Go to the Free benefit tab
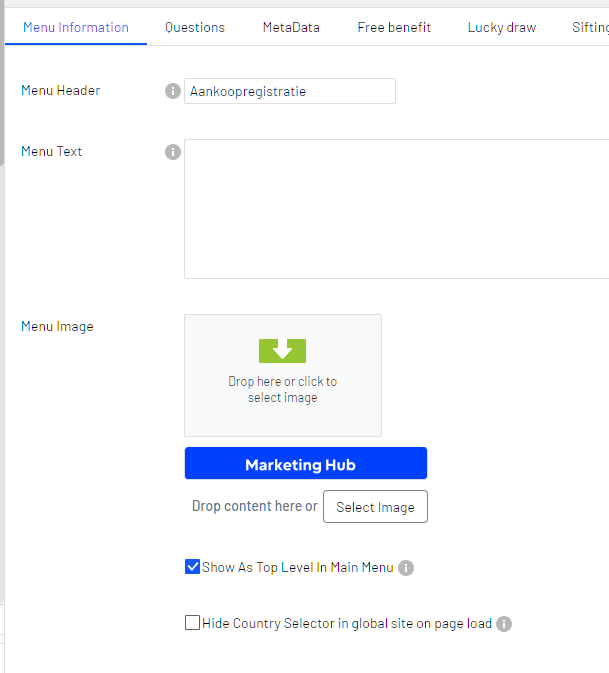The image size is (609, 673). [x=394, y=27]
